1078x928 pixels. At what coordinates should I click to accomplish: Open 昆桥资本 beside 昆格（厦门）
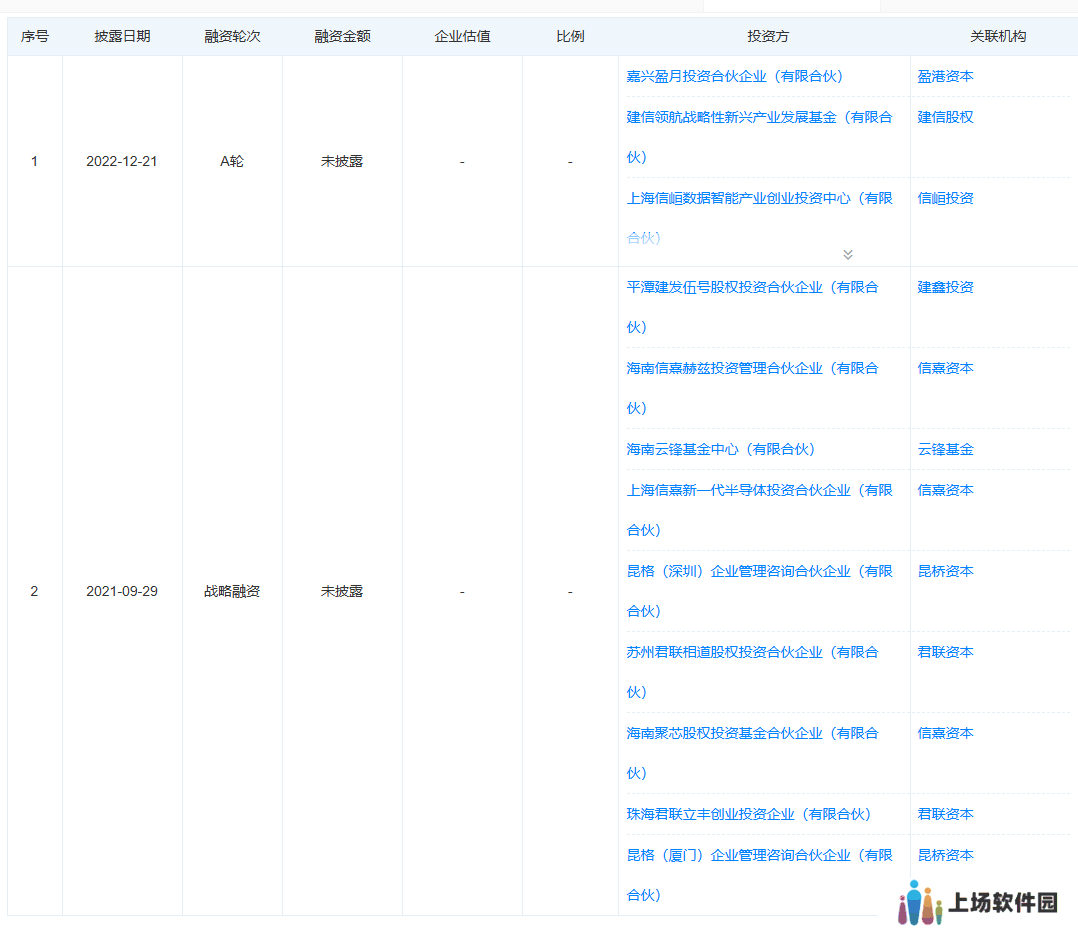click(945, 854)
